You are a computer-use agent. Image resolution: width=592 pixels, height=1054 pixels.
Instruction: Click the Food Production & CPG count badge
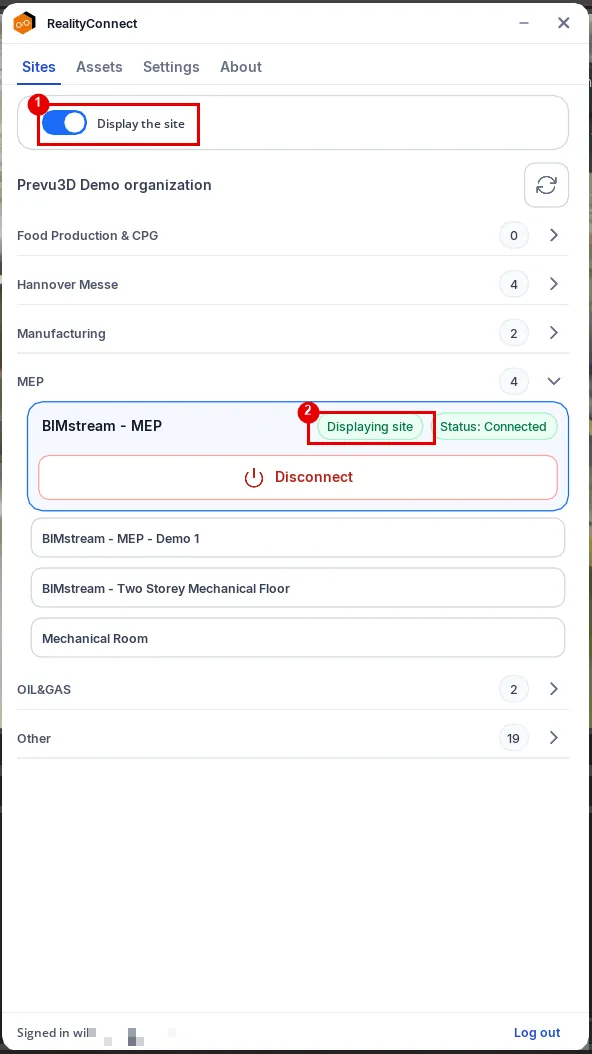pos(514,235)
